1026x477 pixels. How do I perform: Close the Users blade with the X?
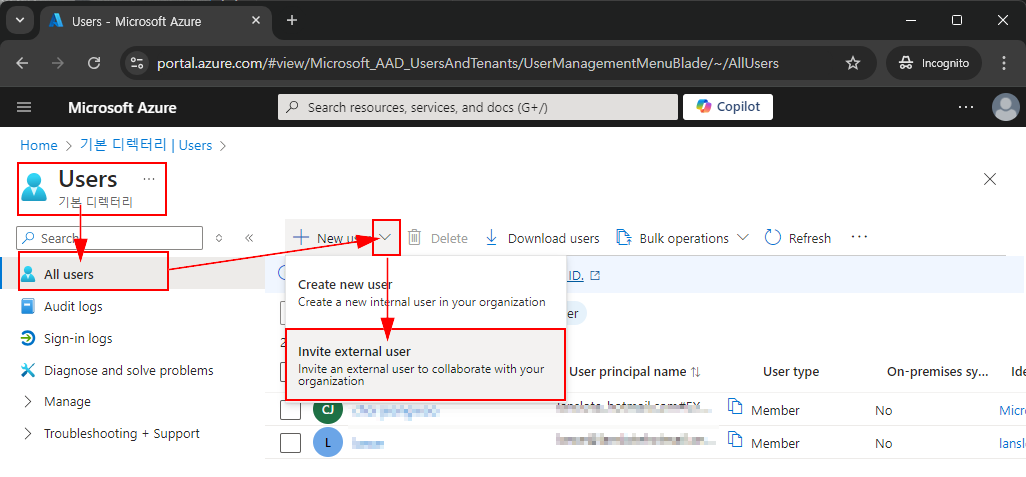point(991,179)
